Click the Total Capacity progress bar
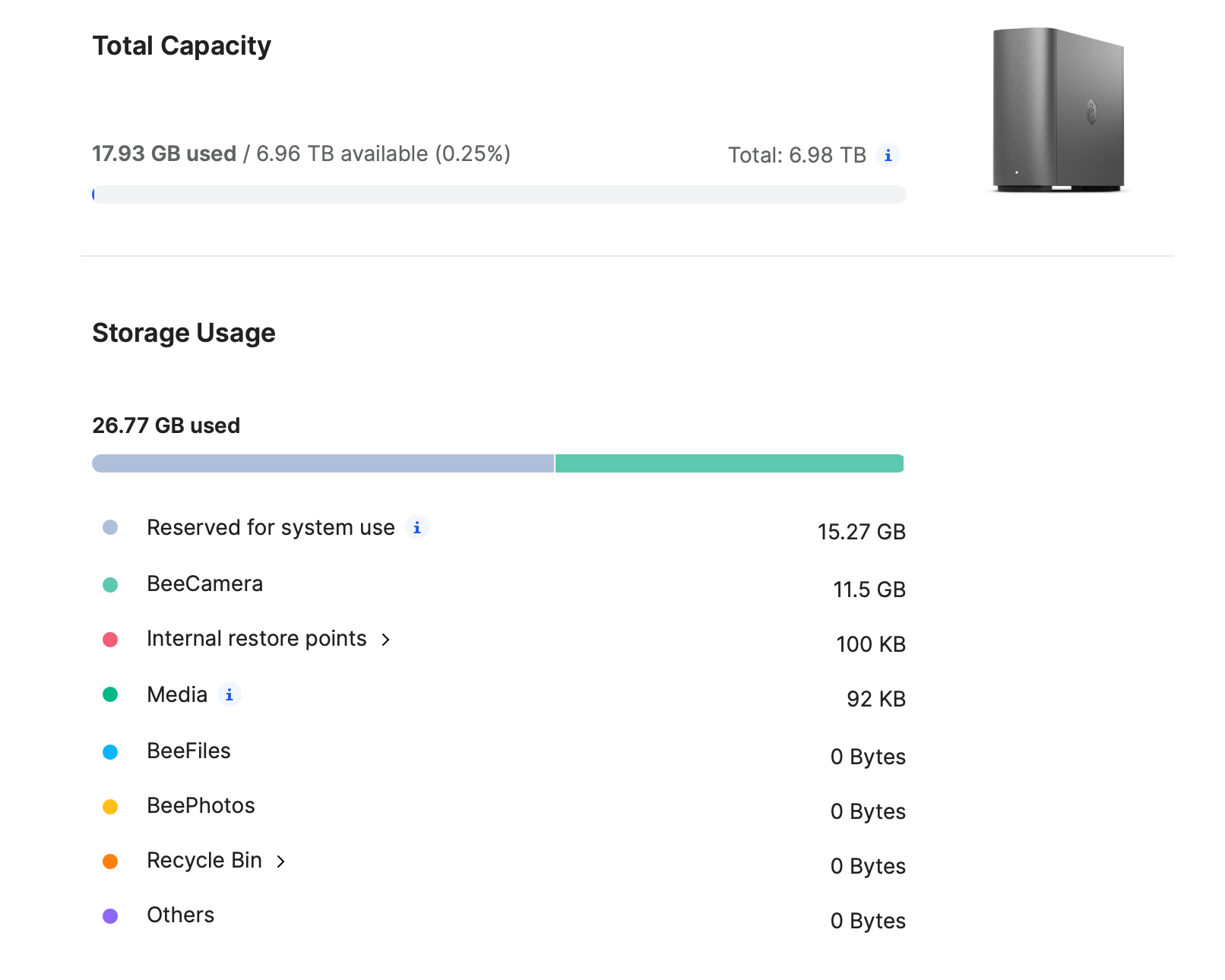This screenshot has width=1225, height=980. (499, 194)
